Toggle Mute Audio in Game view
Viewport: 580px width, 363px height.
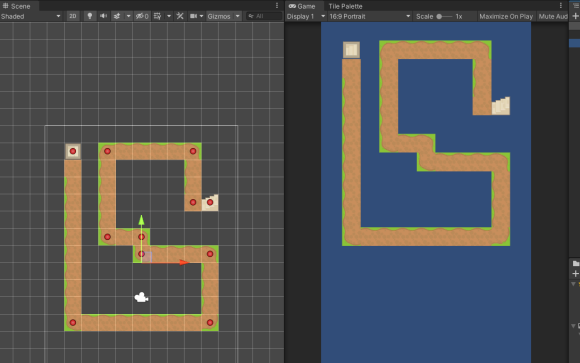553,16
